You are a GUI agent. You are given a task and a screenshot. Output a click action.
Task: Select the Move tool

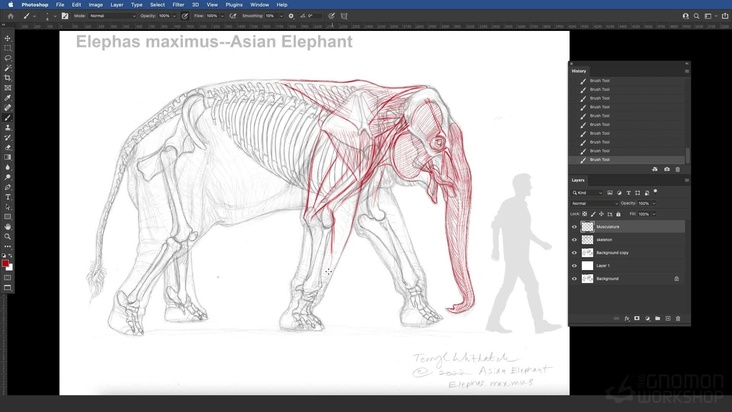[x=7, y=38]
